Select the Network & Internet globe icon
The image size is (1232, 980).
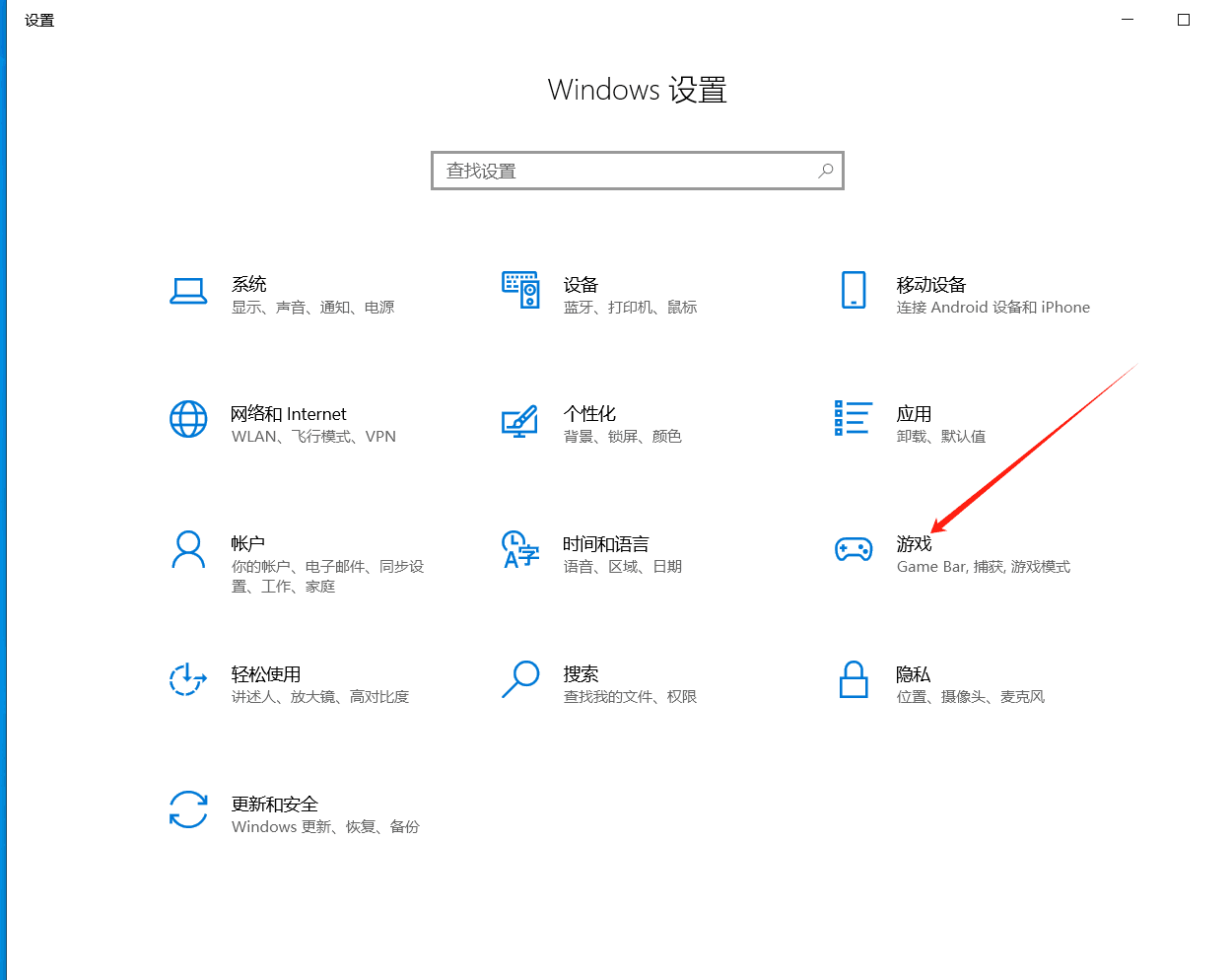[188, 419]
